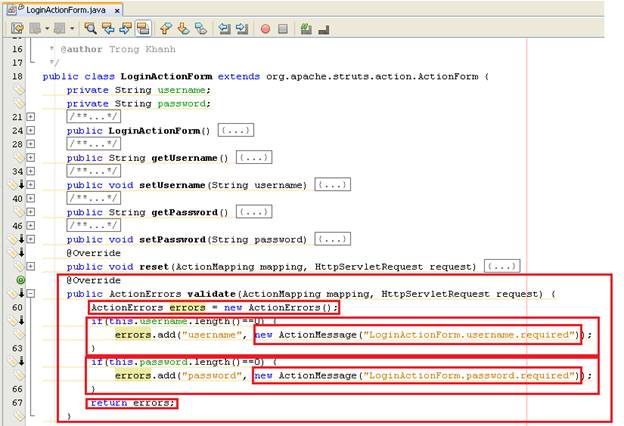
Task: Click the {...} placeholder after LoginActionForm()
Action: pos(236,130)
